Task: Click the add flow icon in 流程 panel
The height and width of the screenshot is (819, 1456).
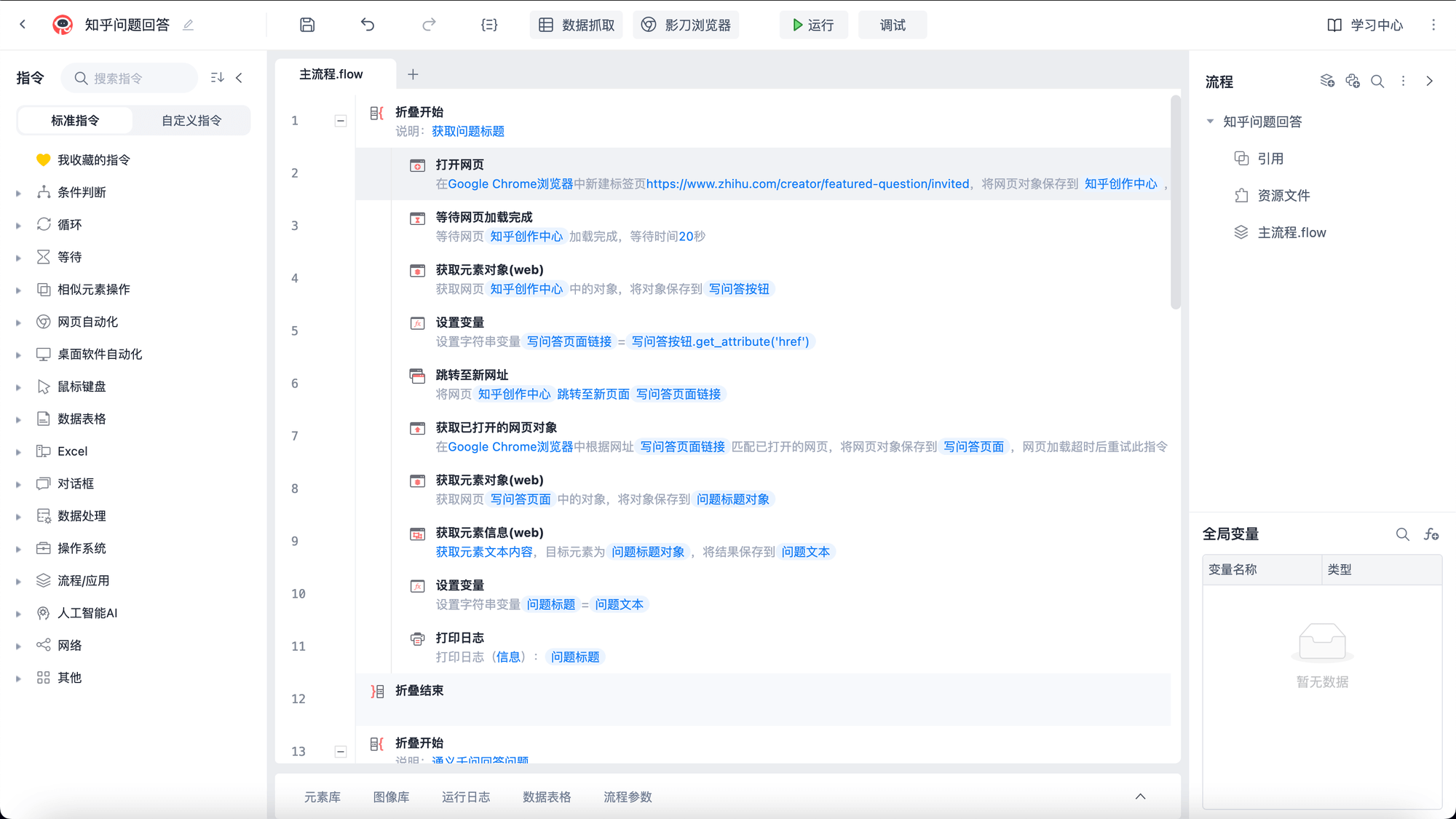Action: [1327, 81]
